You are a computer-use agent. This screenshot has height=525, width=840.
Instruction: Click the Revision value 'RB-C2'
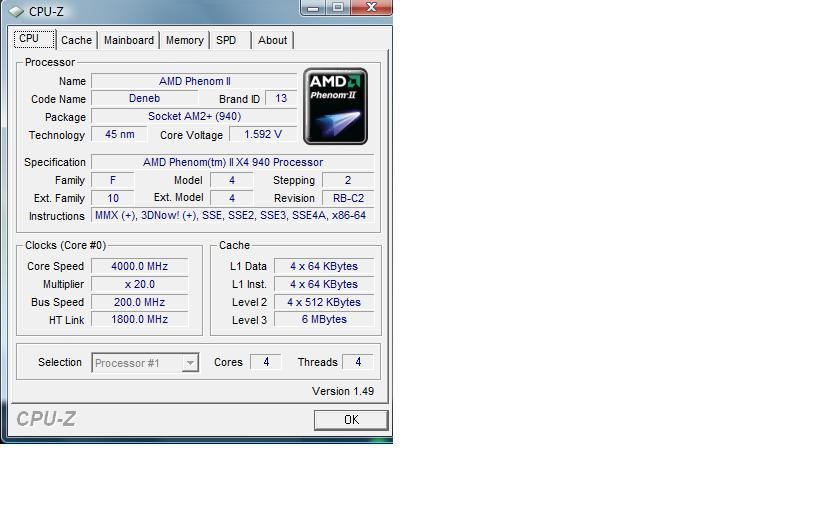point(348,198)
